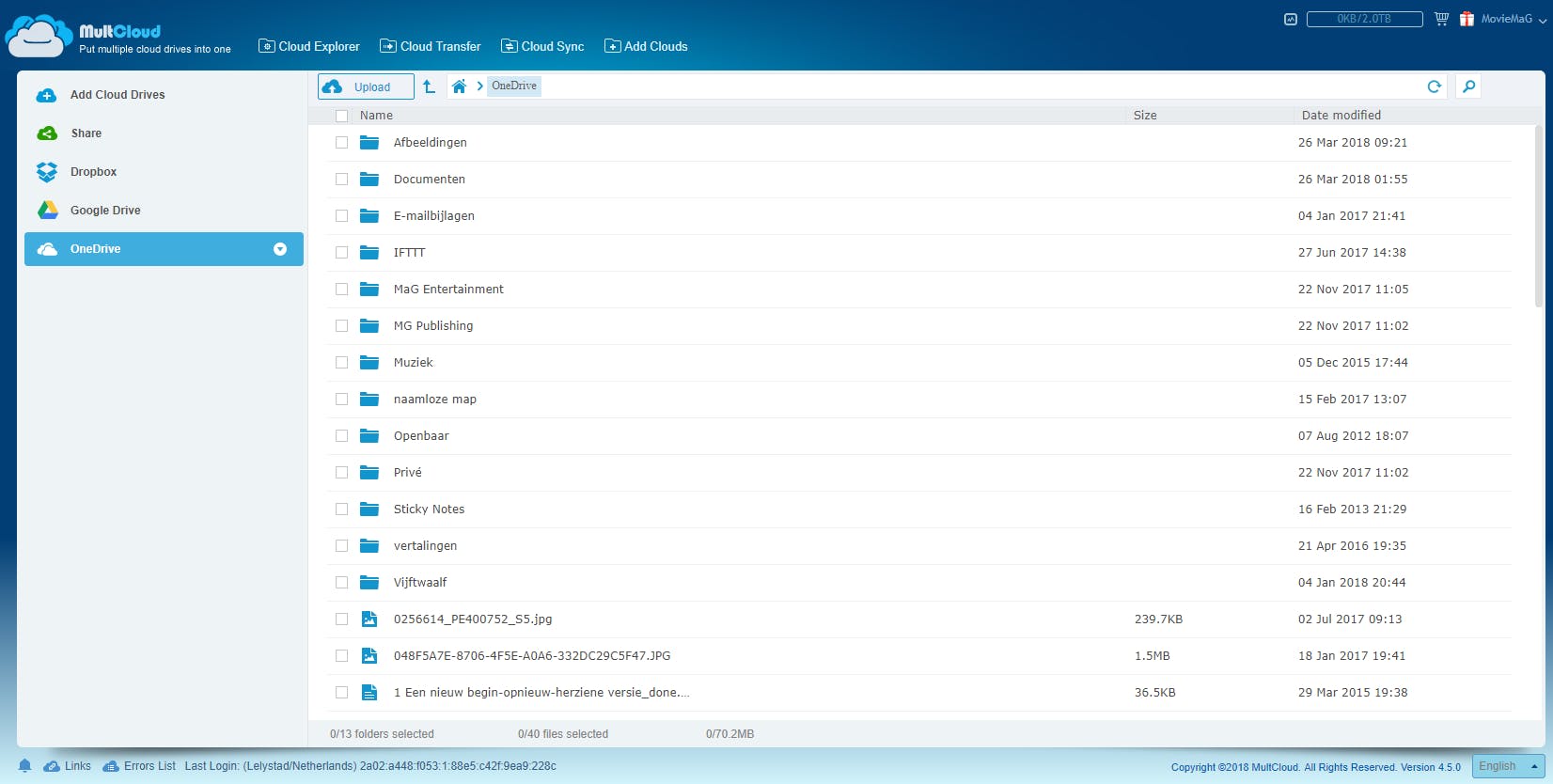Viewport: 1553px width, 784px height.
Task: Click the 0/13 folders selected status
Action: [x=382, y=734]
